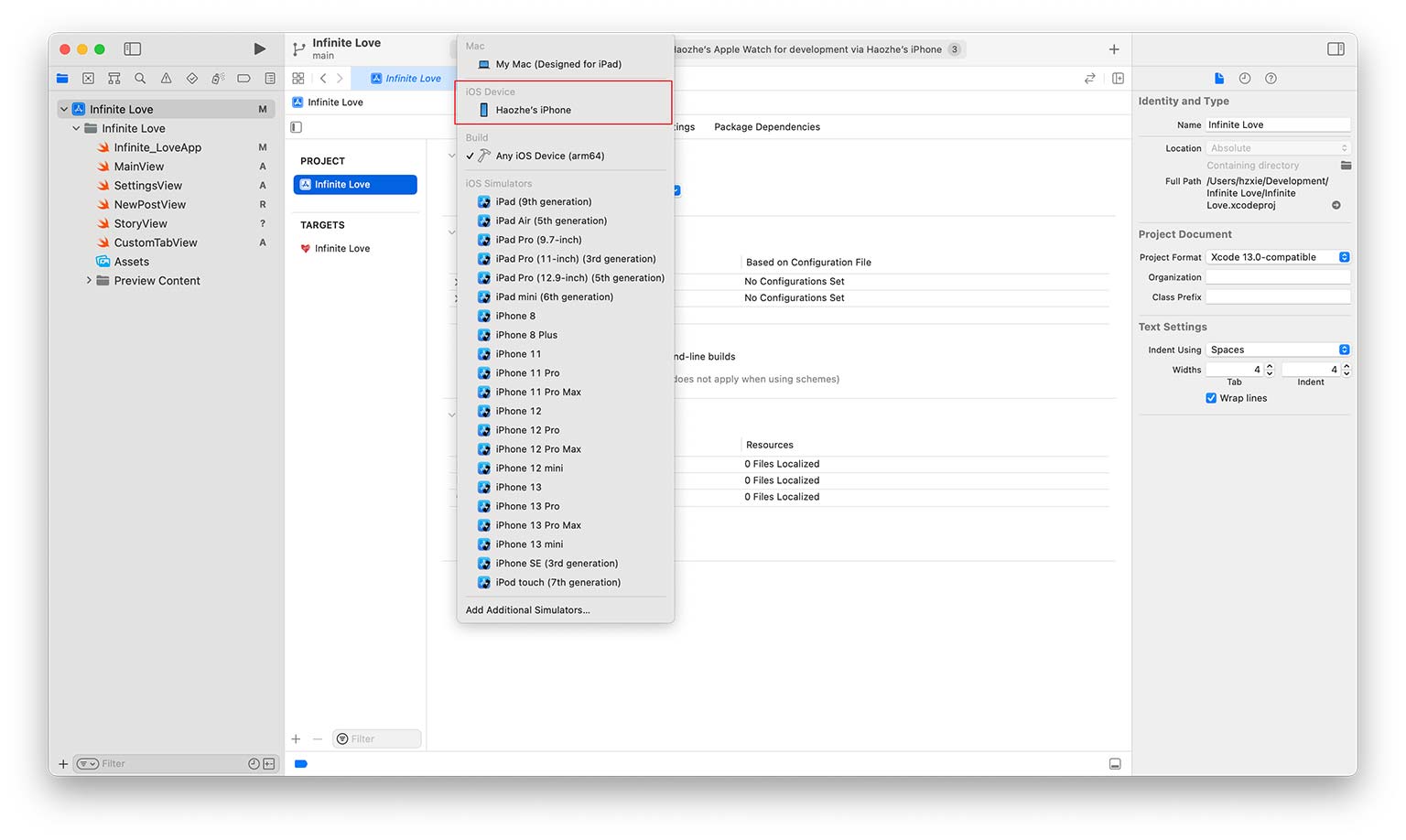Open the Source Control navigator
The width and height of the screenshot is (1406, 840).
[x=88, y=79]
